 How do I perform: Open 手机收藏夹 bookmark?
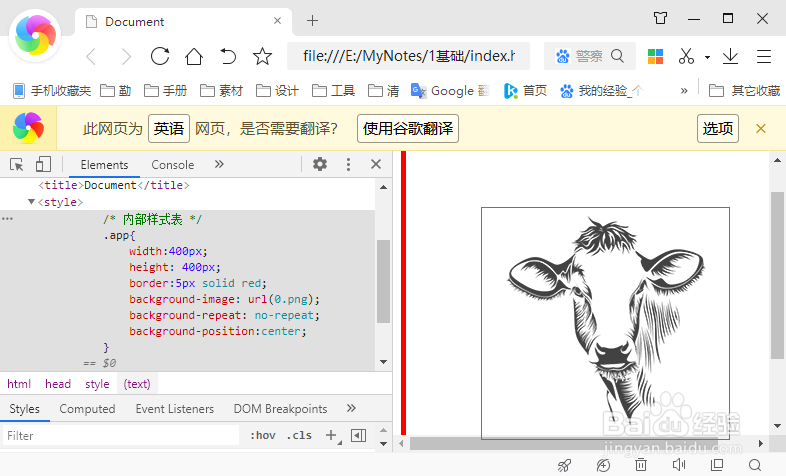(x=52, y=91)
